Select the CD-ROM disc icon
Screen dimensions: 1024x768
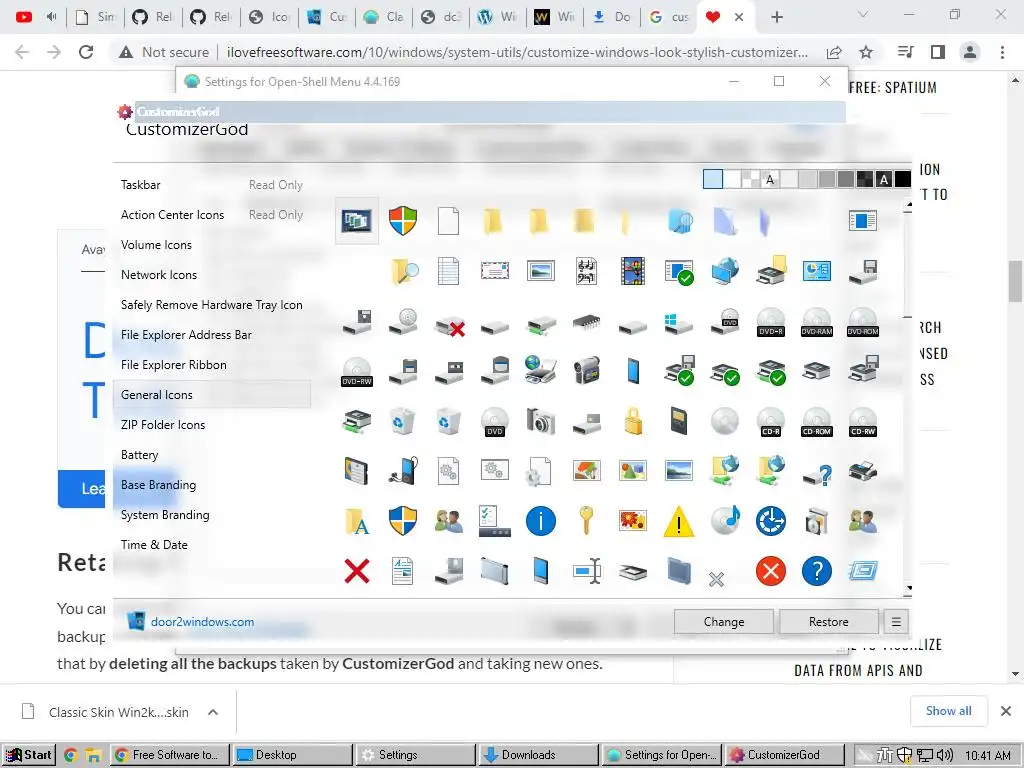(x=817, y=423)
